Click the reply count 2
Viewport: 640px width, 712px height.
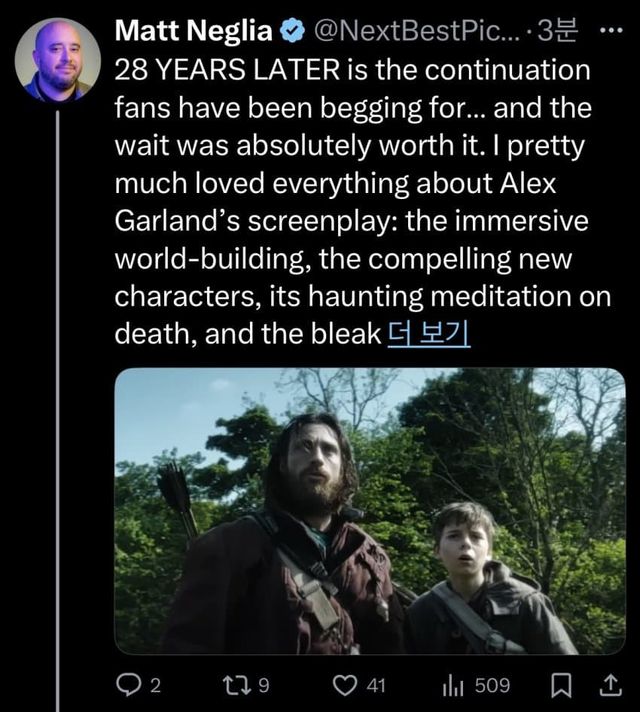coord(155,685)
